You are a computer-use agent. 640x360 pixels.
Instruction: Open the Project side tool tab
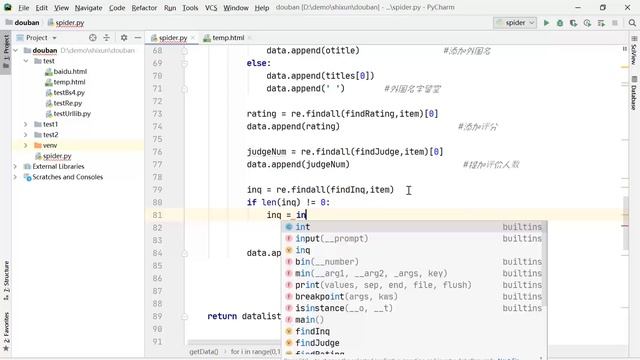tap(6, 52)
